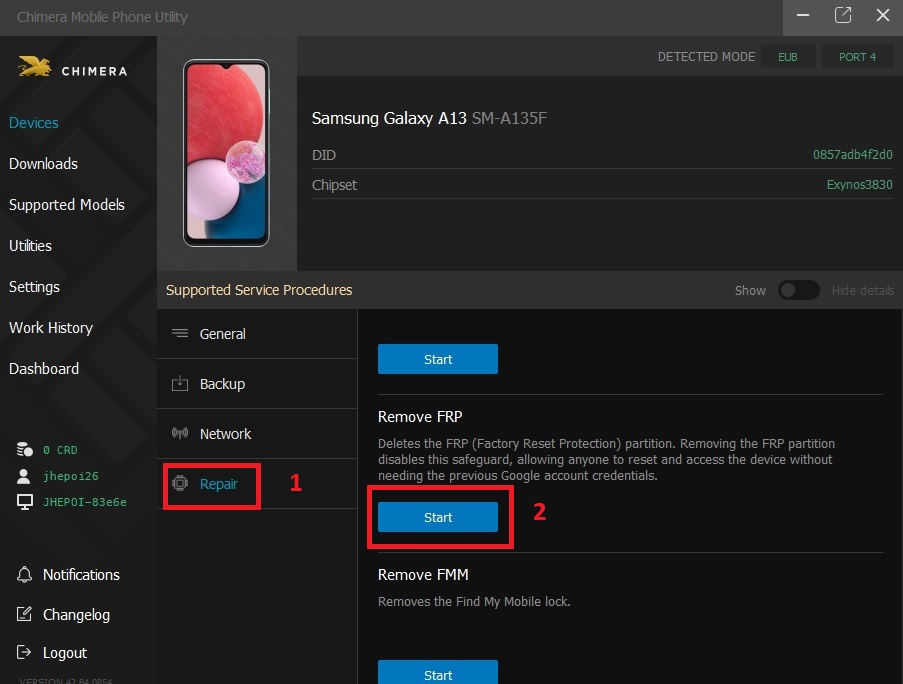Click the PORT 4 badge
The image size is (903, 684).
coord(857,57)
